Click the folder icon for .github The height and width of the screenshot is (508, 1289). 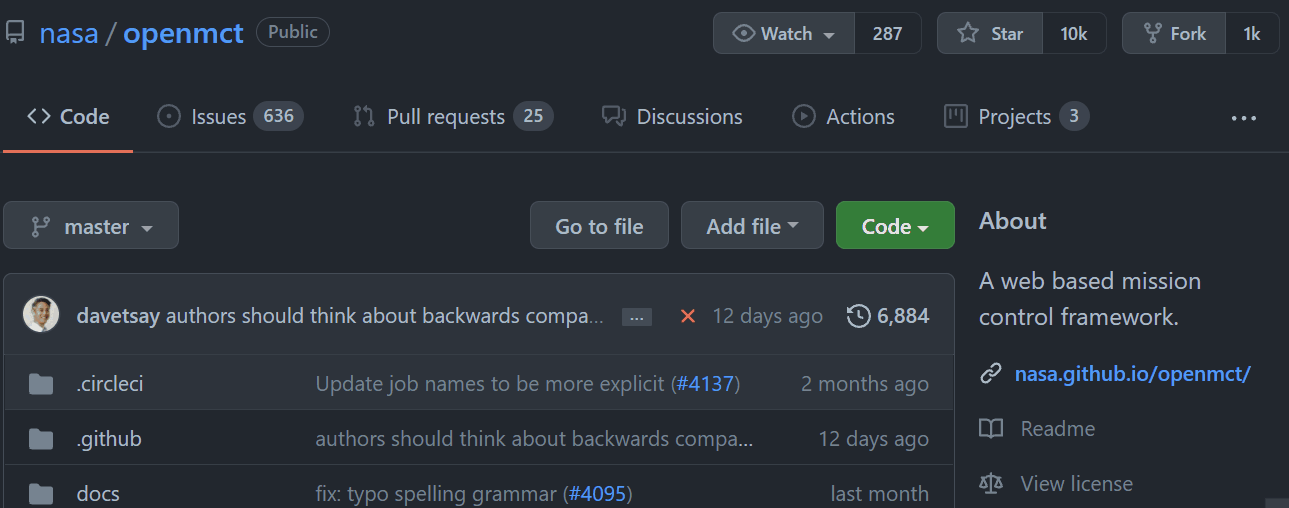pos(41,438)
